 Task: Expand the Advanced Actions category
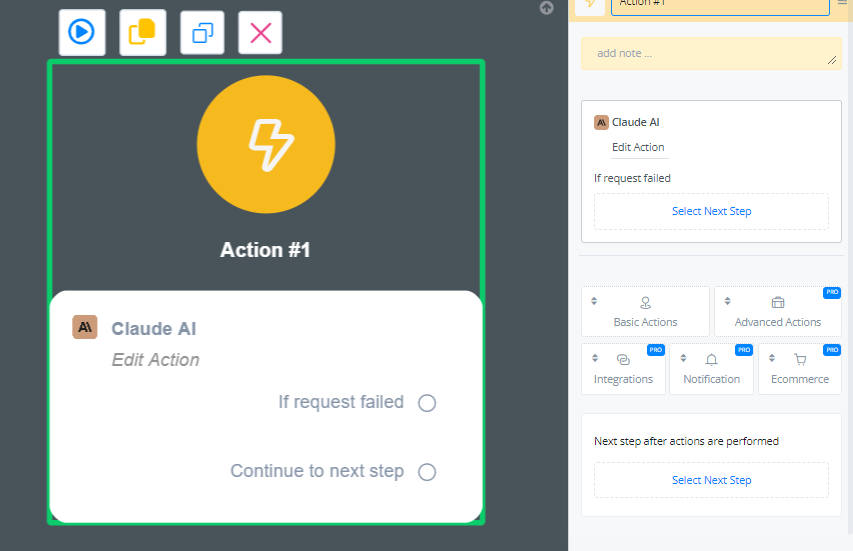[777, 312]
